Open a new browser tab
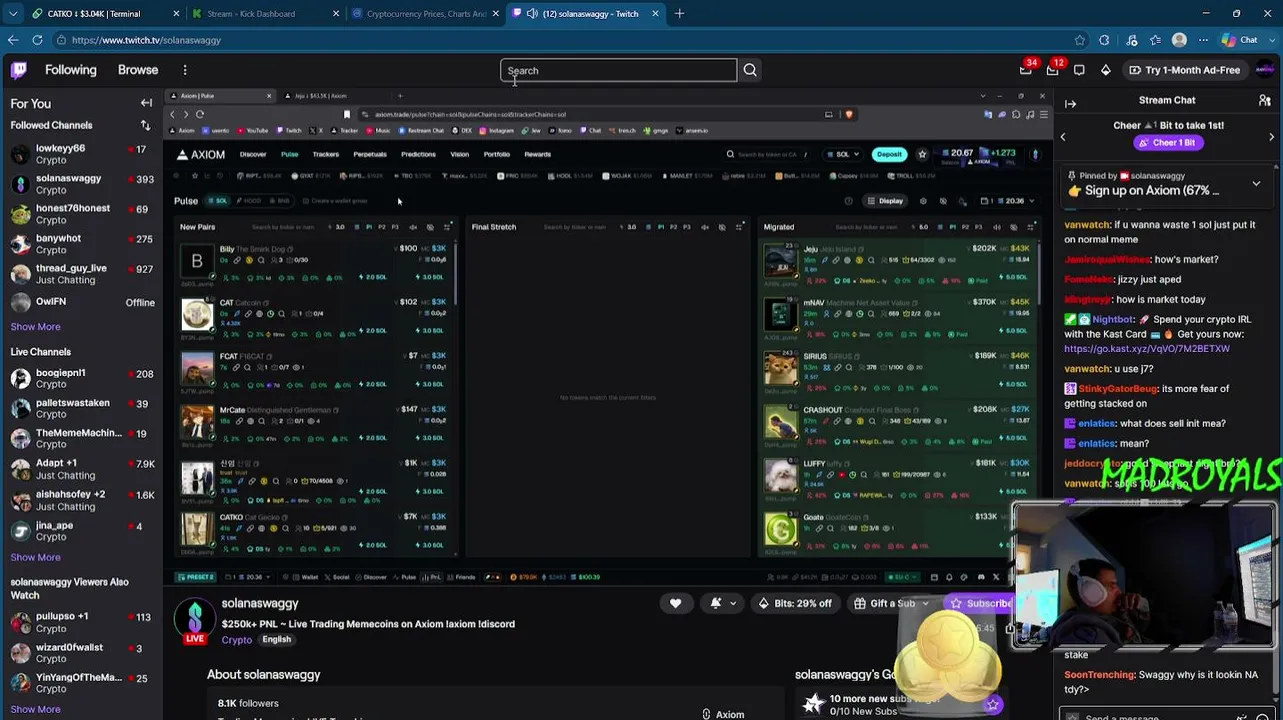1283x720 pixels. tap(679, 13)
